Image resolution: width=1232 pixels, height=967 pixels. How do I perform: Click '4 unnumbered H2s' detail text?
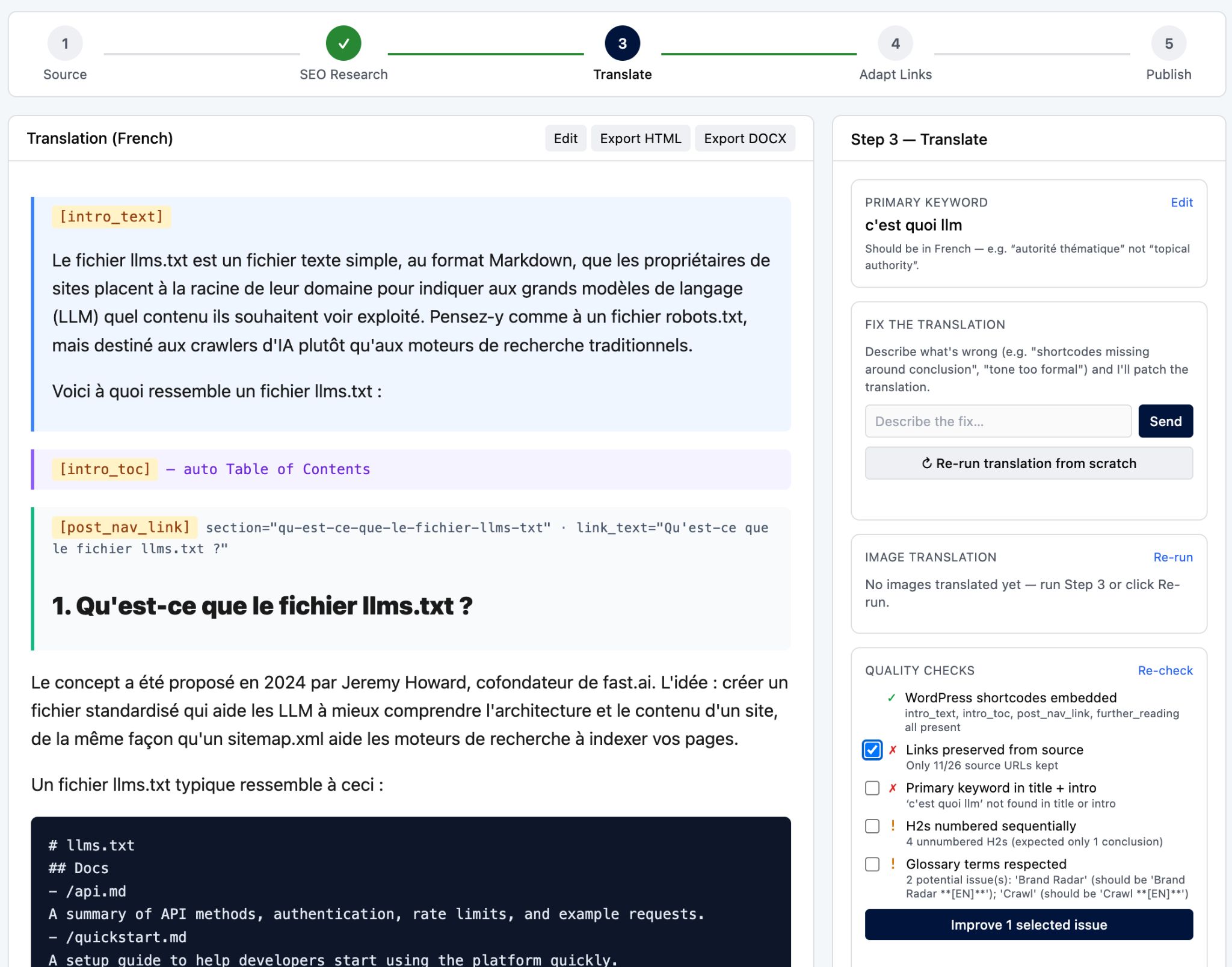[x=1034, y=842]
